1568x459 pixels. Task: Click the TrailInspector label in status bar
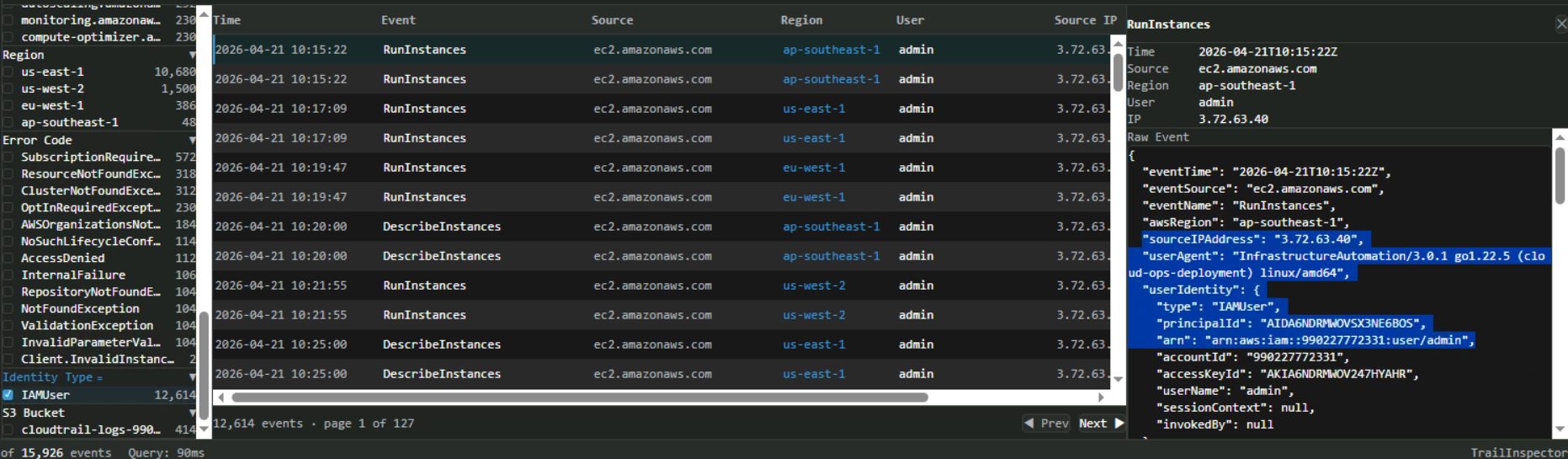(1518, 453)
